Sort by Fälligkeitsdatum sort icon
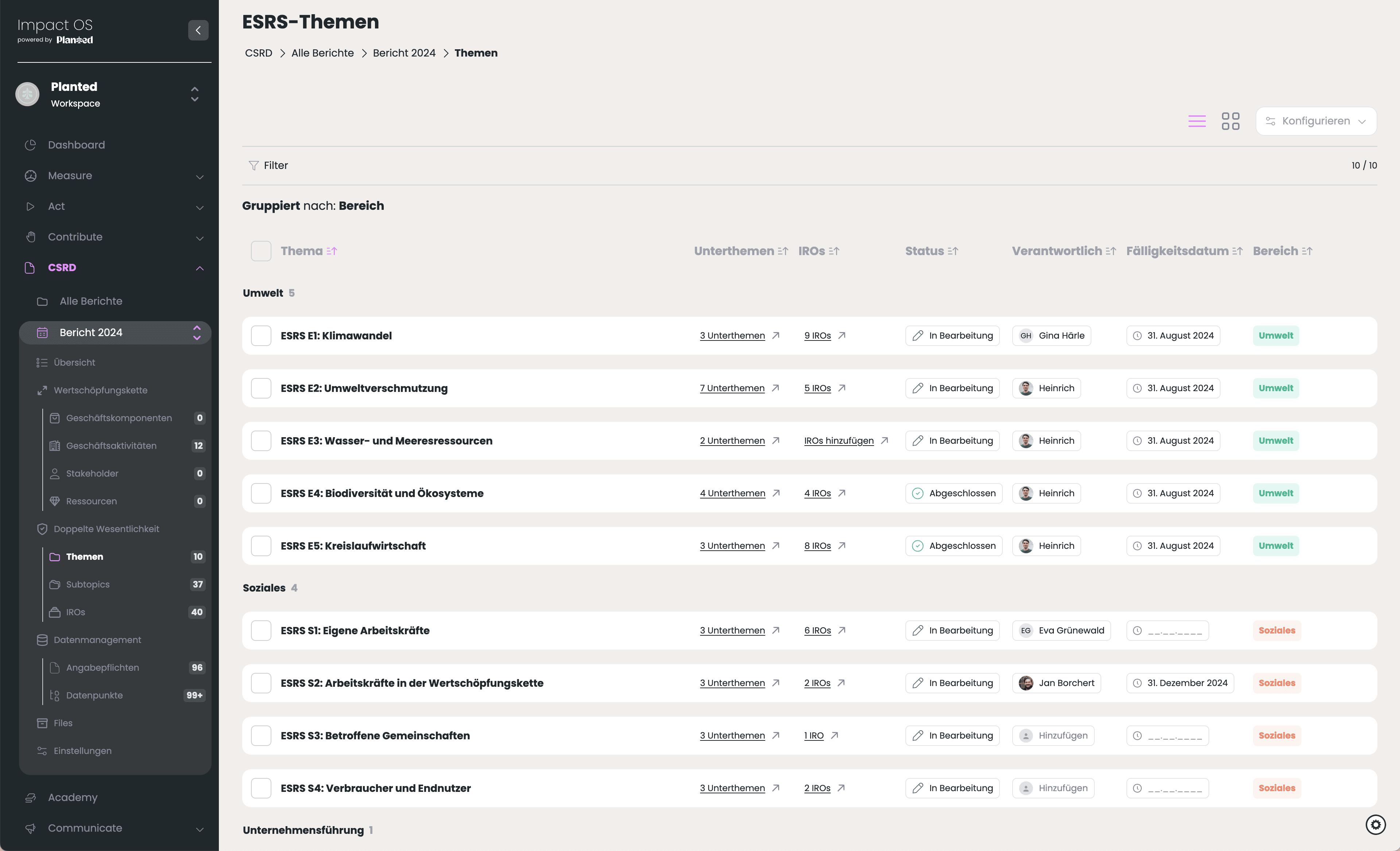The width and height of the screenshot is (1400, 851). (x=1238, y=251)
